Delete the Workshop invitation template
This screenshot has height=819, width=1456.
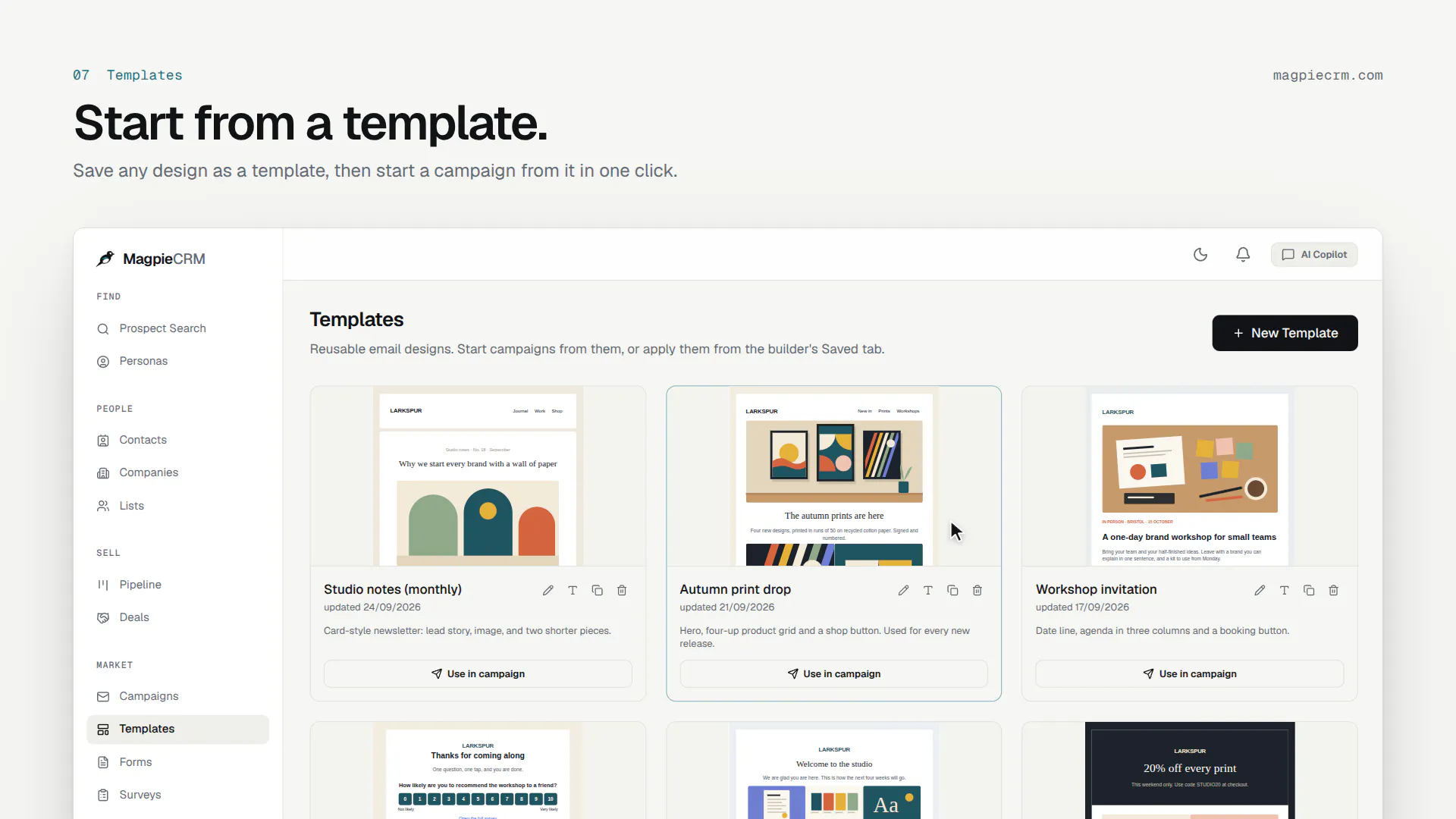pyautogui.click(x=1334, y=590)
